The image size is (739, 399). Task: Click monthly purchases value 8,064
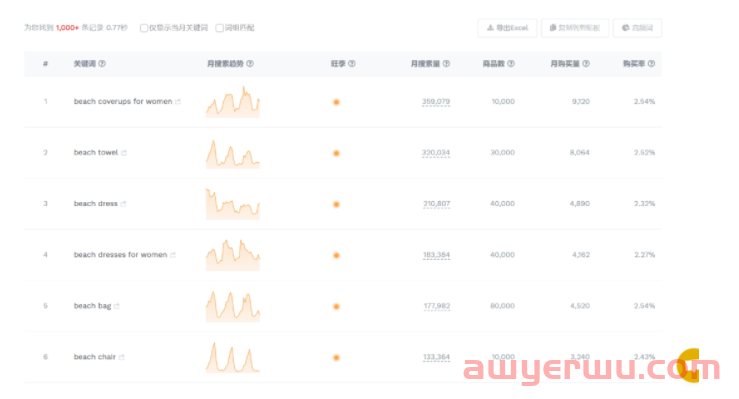pos(580,153)
